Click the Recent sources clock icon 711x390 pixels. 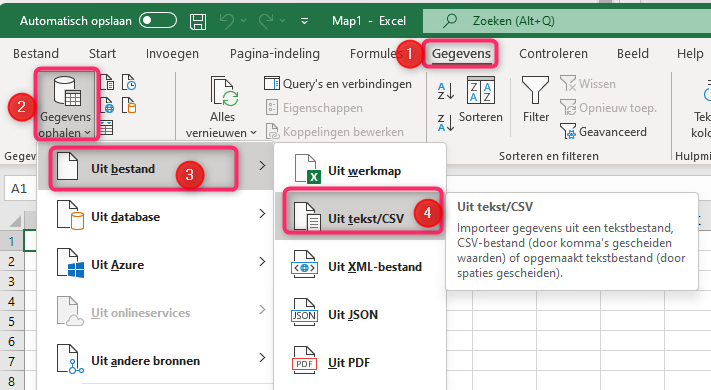pyautogui.click(x=129, y=83)
